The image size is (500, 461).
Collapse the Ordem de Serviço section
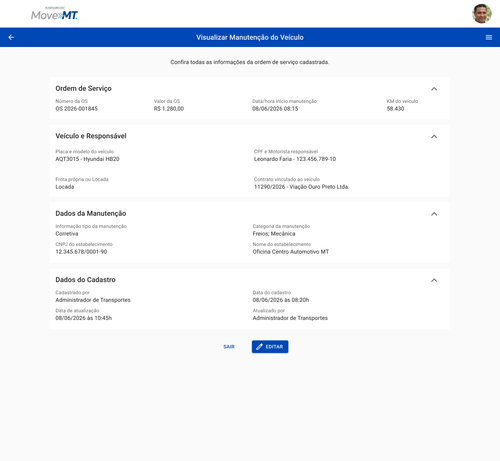[x=434, y=89]
